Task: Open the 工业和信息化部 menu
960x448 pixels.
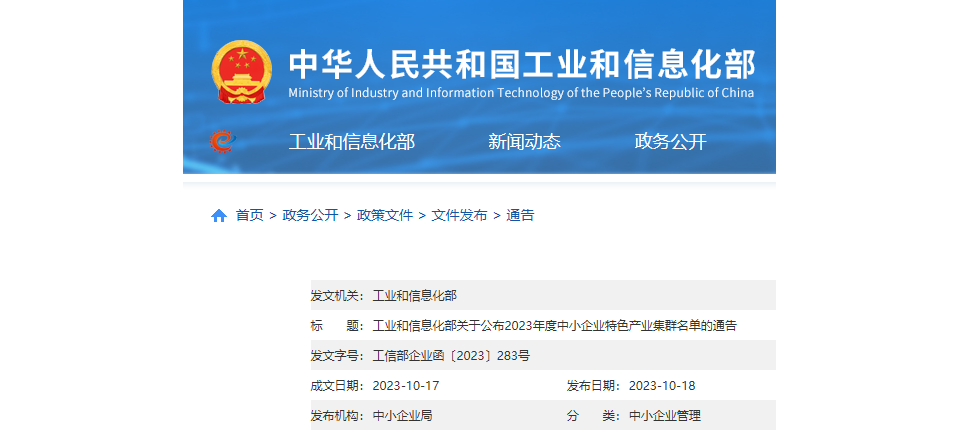Action: (351, 142)
